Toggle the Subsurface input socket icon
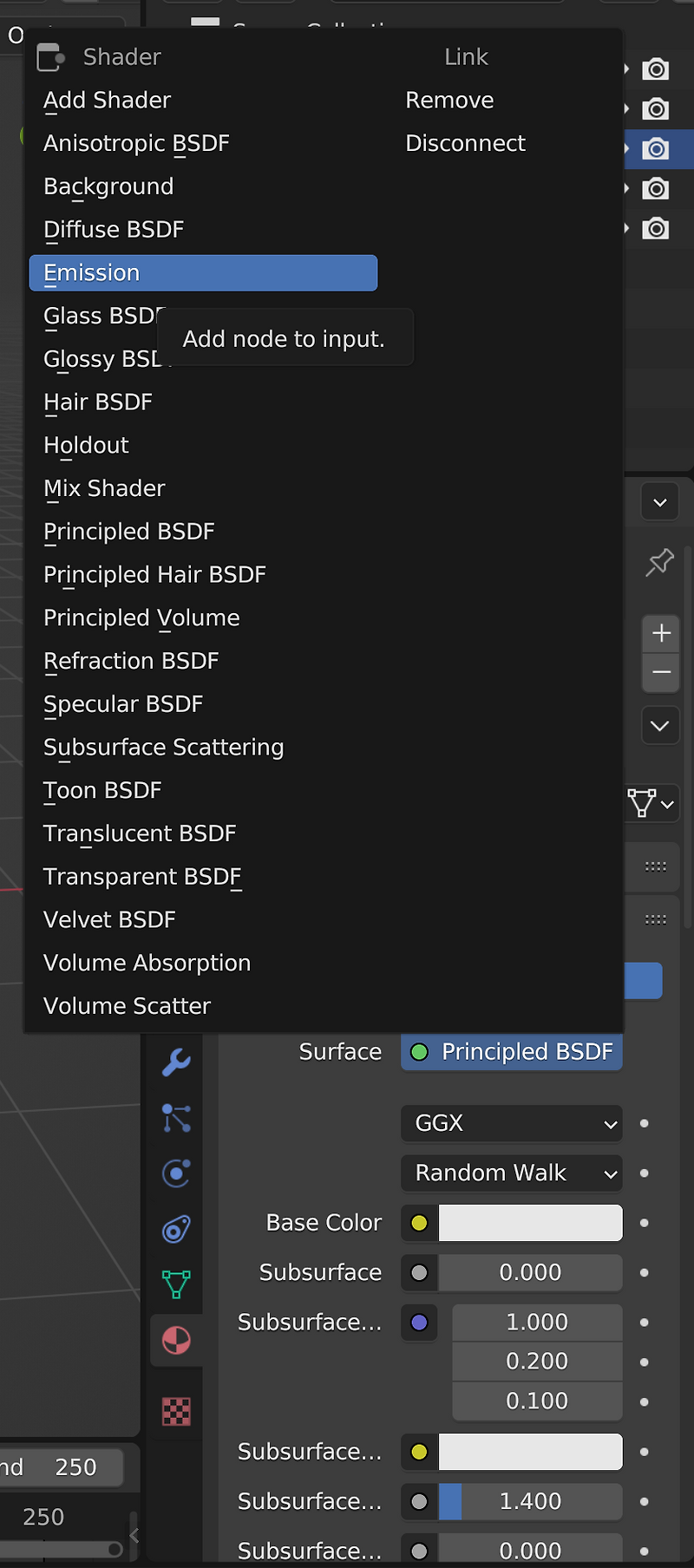 coord(419,1272)
